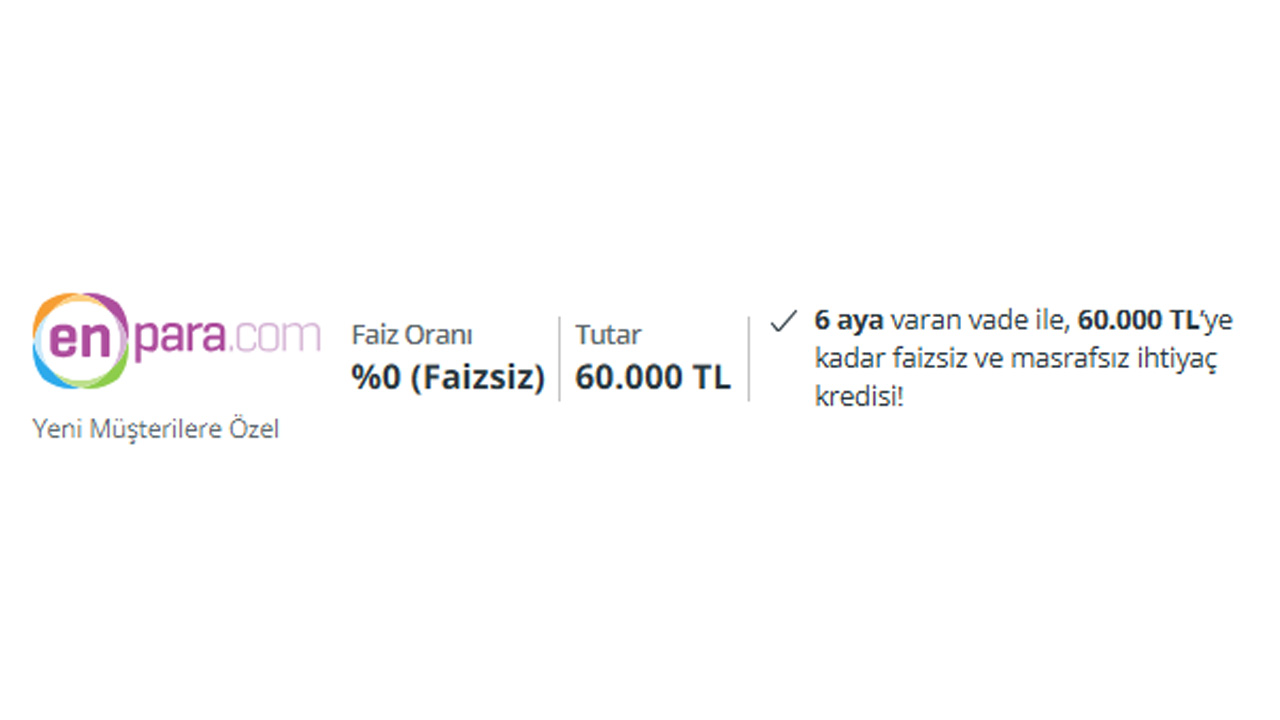Click the colorful "en" circle emblem
The height and width of the screenshot is (720, 1280).
[81, 341]
